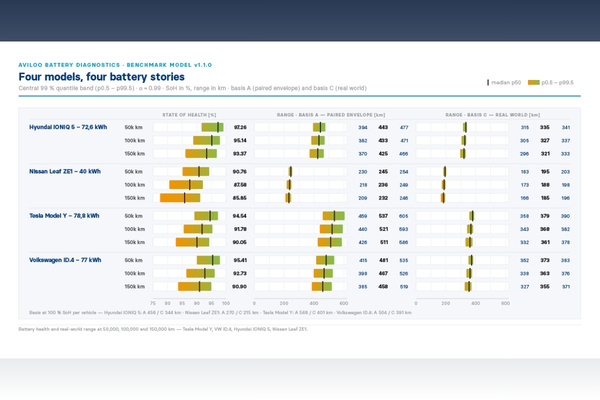The width and height of the screenshot is (600, 400).
Task: Click the Nissan Leaf SoH value 90.76
Action: (240, 172)
